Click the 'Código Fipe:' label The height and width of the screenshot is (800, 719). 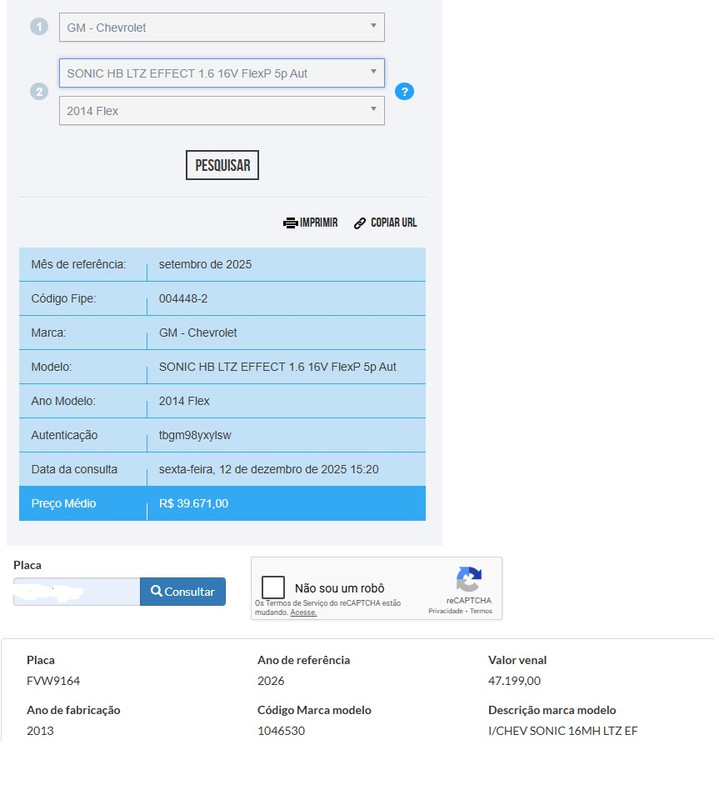tap(64, 299)
